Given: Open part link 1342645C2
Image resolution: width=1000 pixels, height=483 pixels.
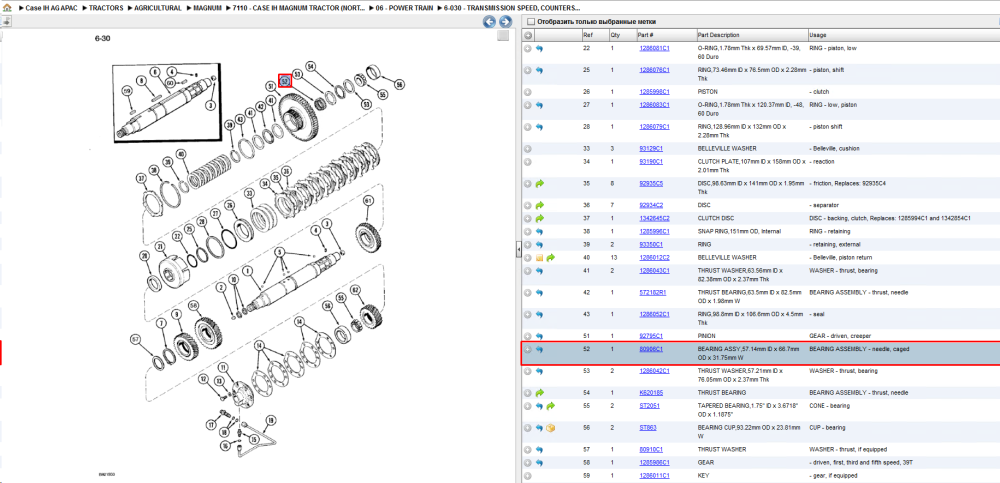Looking at the screenshot, I should [654, 218].
